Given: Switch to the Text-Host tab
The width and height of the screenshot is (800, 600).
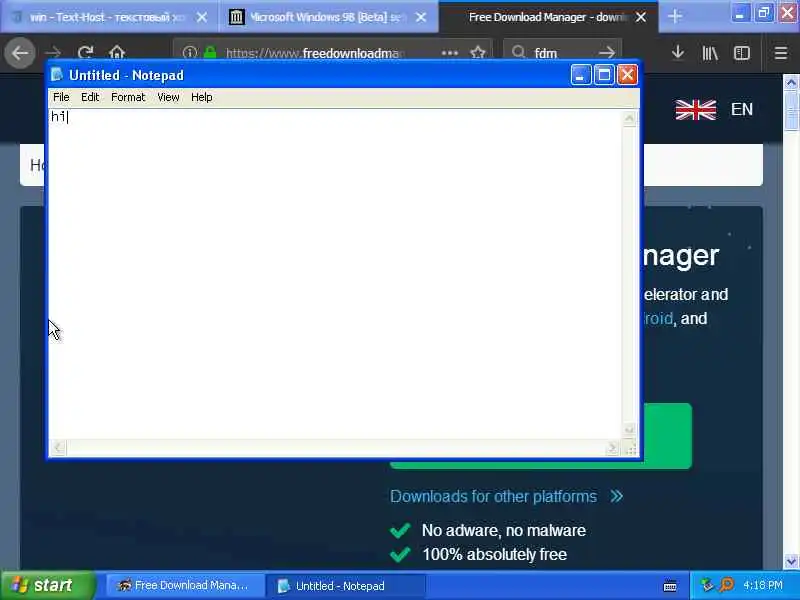Looking at the screenshot, I should 109,17.
